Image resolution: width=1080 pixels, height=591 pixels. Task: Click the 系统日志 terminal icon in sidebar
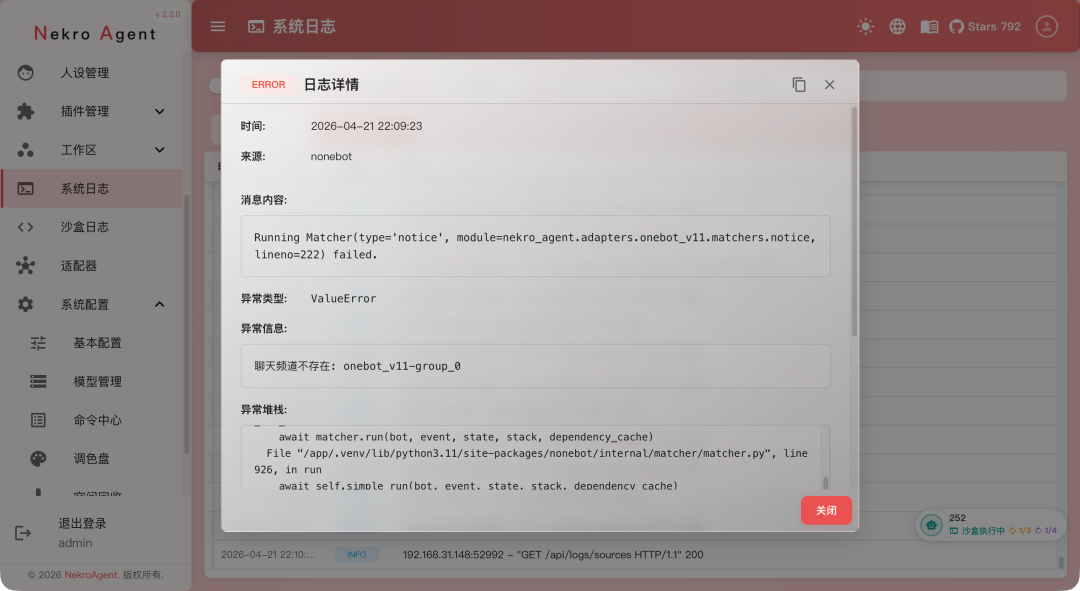click(25, 188)
